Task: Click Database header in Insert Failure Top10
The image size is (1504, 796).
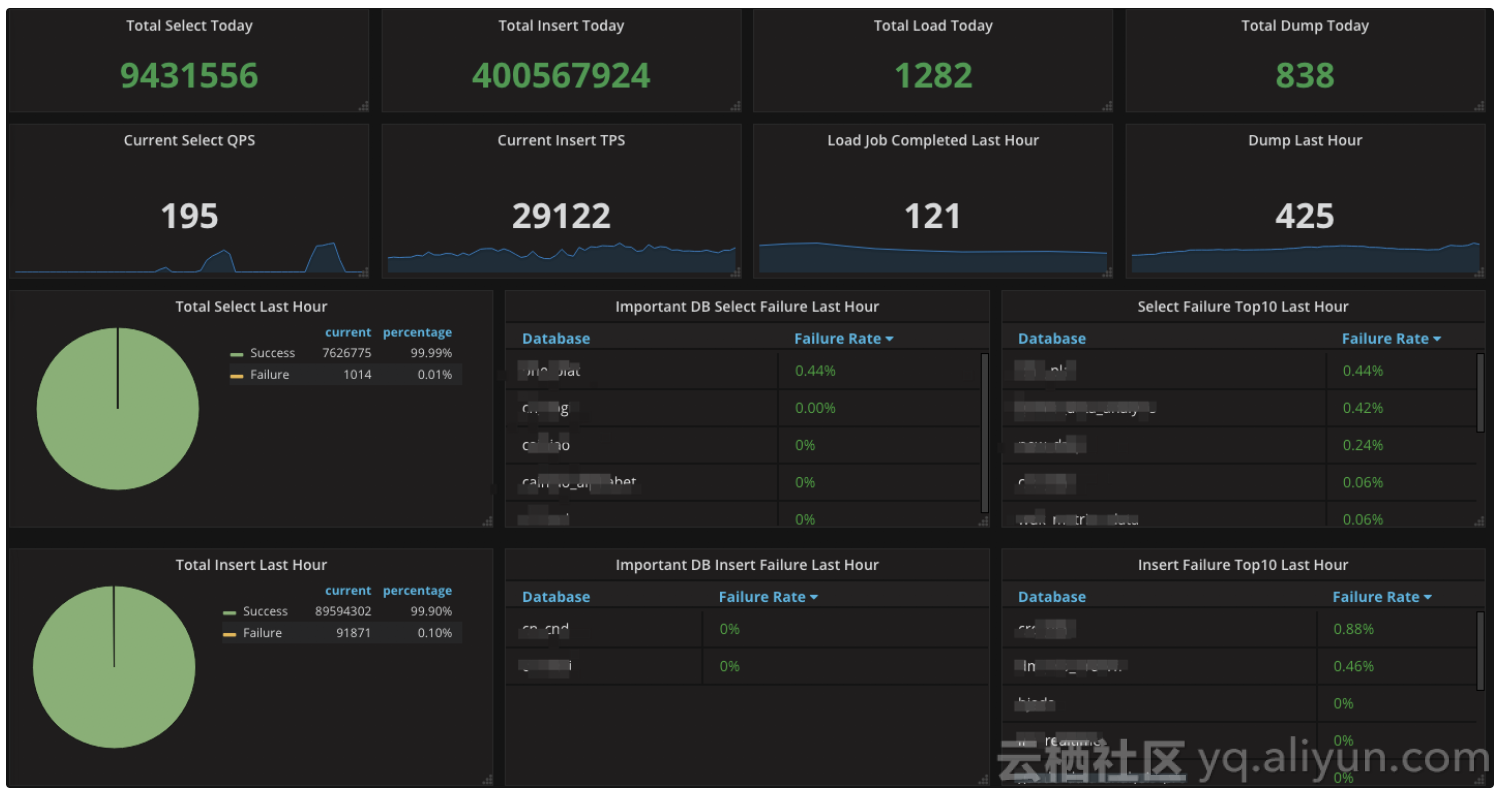Action: click(x=1052, y=597)
